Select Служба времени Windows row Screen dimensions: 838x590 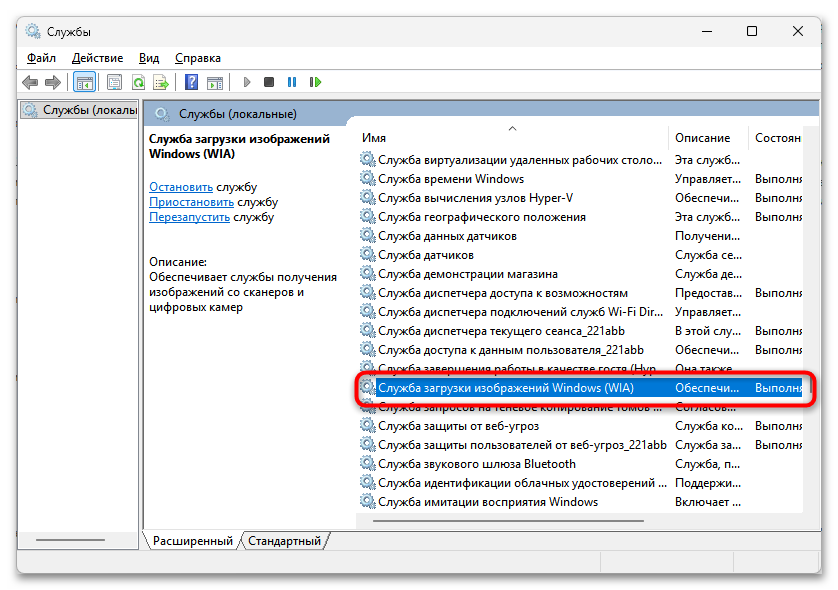pyautogui.click(x=580, y=178)
